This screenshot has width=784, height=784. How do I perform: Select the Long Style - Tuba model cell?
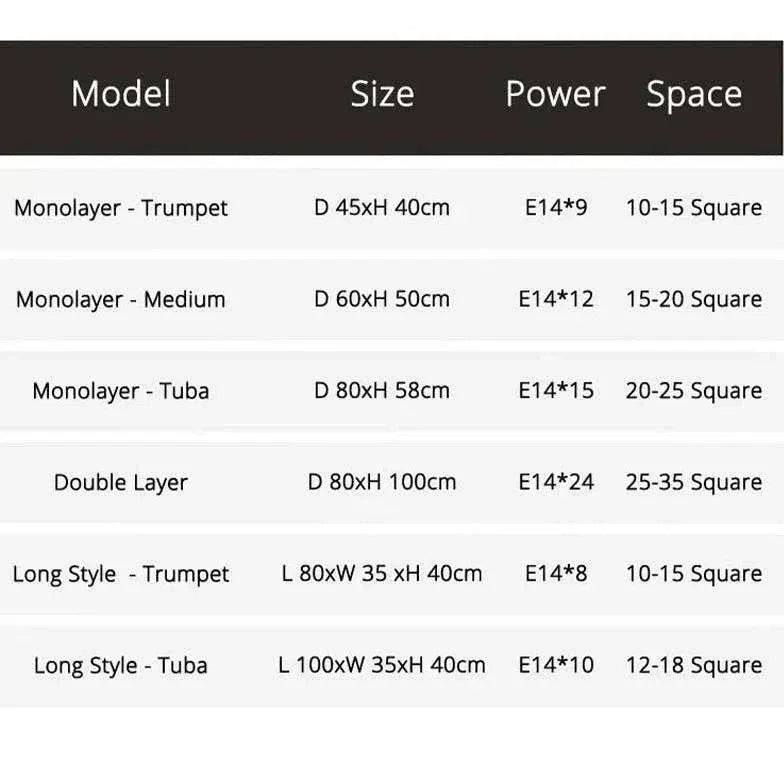(121, 665)
